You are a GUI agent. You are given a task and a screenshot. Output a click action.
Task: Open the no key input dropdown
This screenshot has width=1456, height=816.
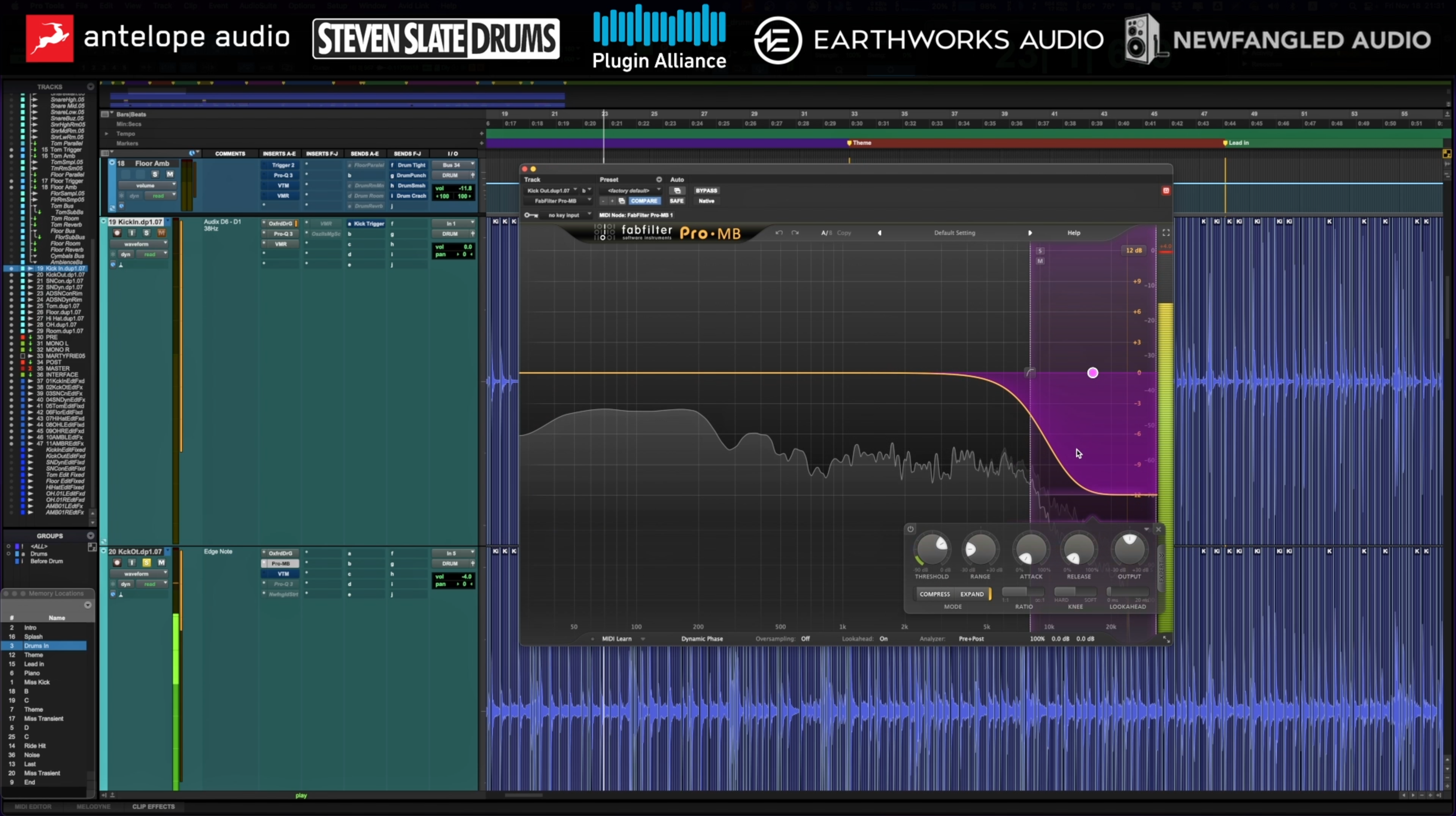(x=566, y=215)
